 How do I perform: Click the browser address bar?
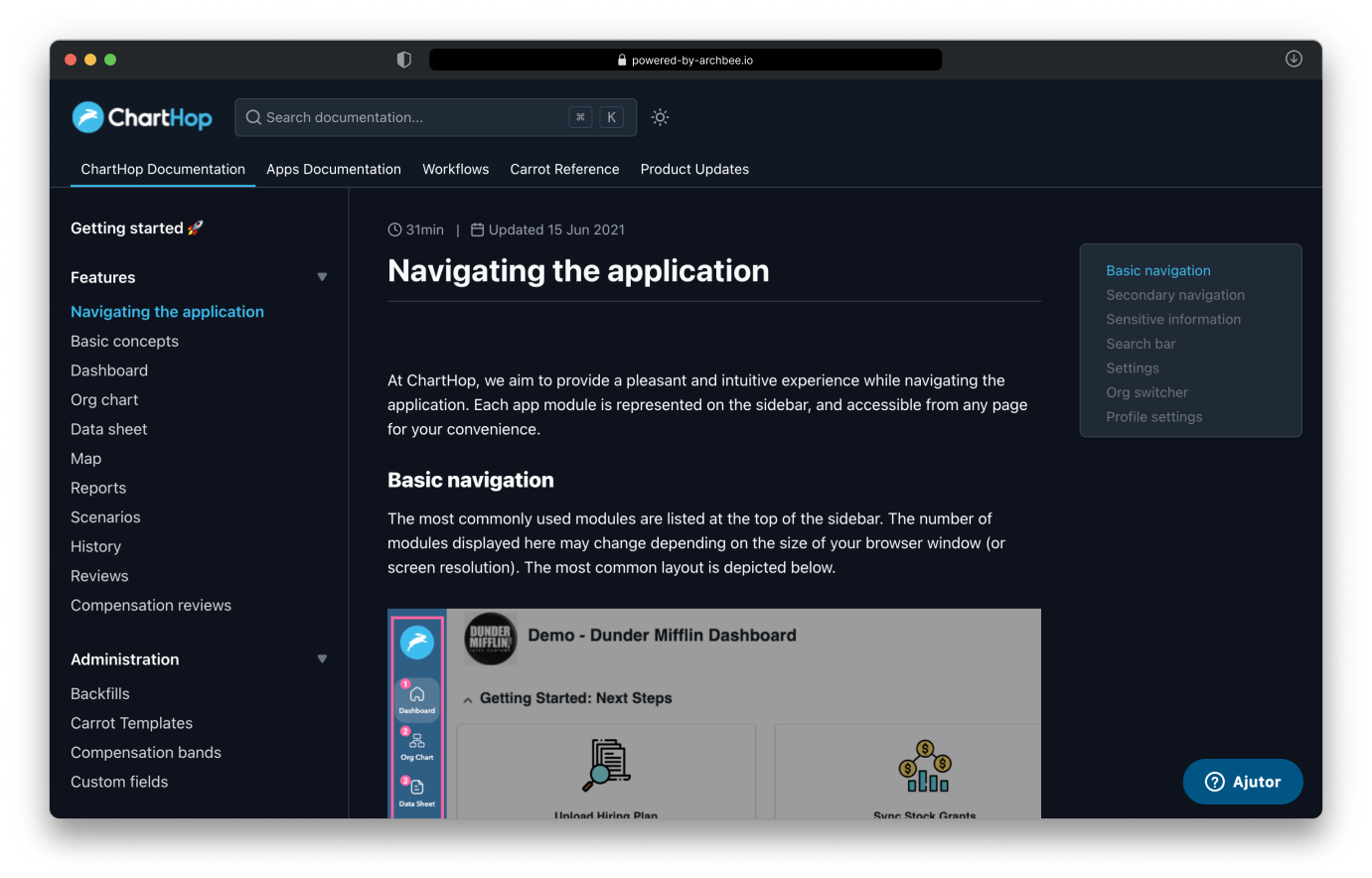[686, 60]
